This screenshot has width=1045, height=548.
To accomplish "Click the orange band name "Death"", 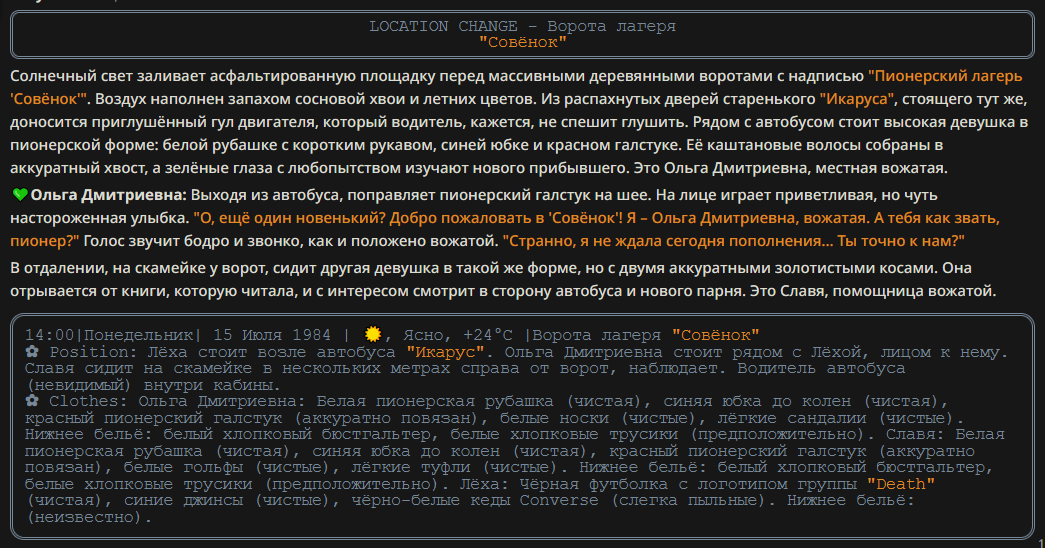I will tap(900, 483).
